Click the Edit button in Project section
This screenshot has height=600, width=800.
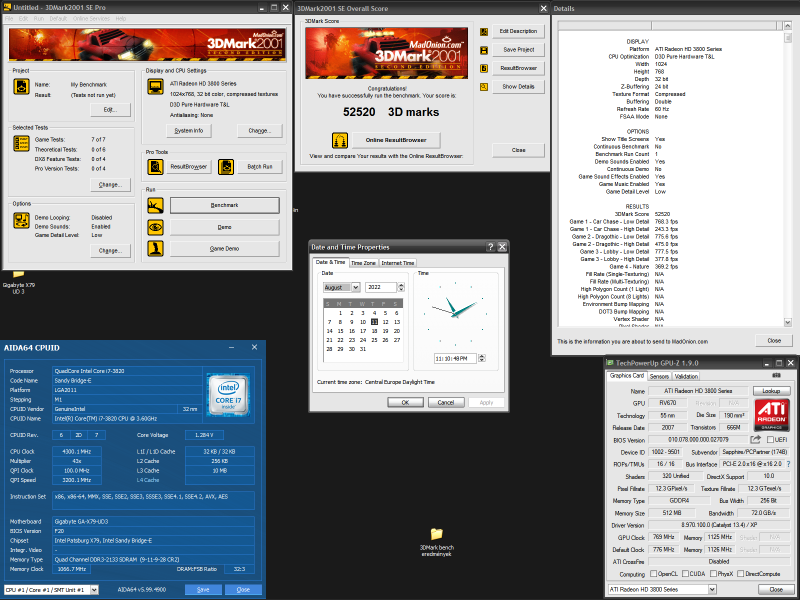[x=111, y=110]
